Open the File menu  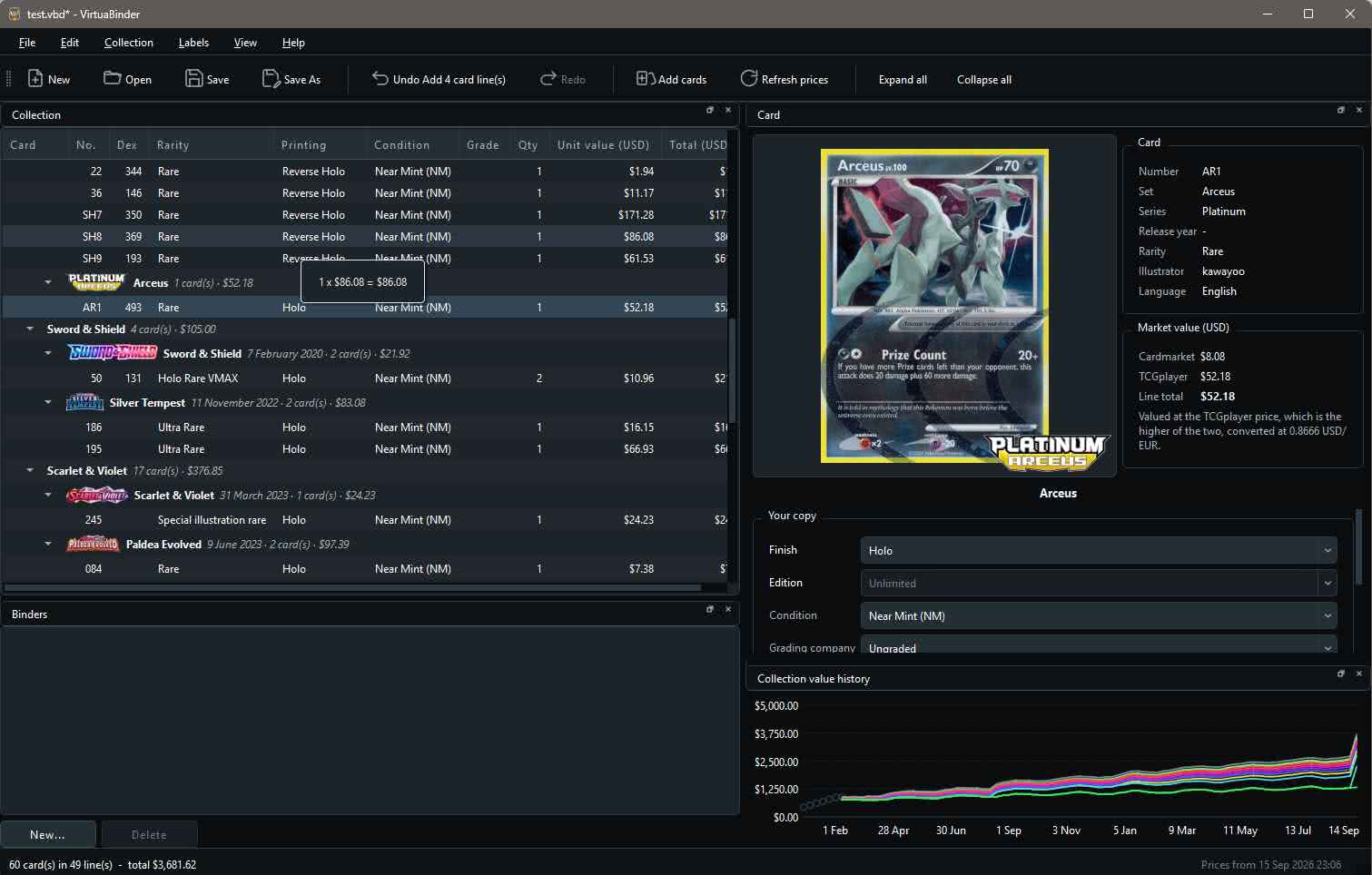pos(27,43)
